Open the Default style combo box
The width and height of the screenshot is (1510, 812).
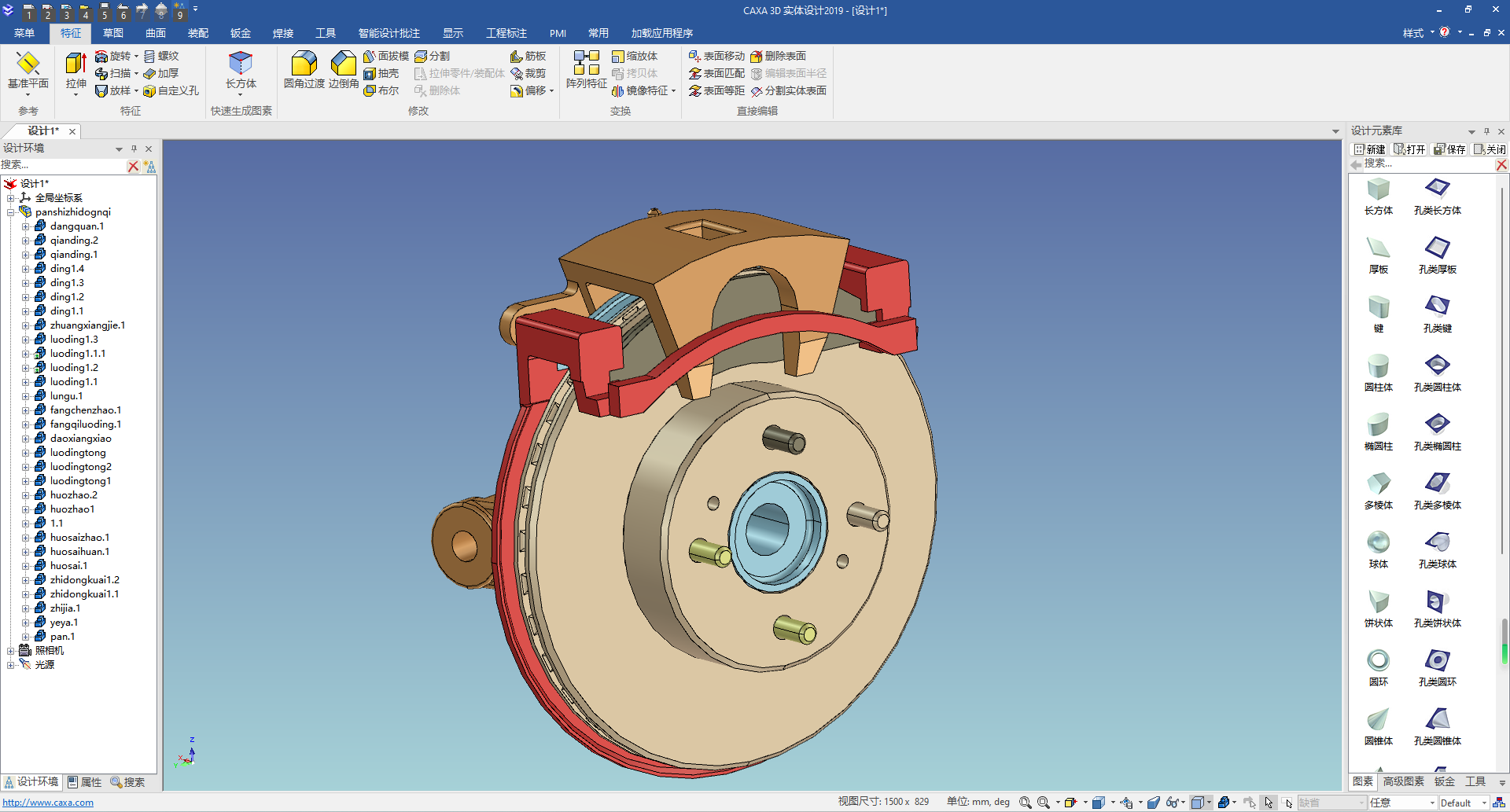(1464, 803)
